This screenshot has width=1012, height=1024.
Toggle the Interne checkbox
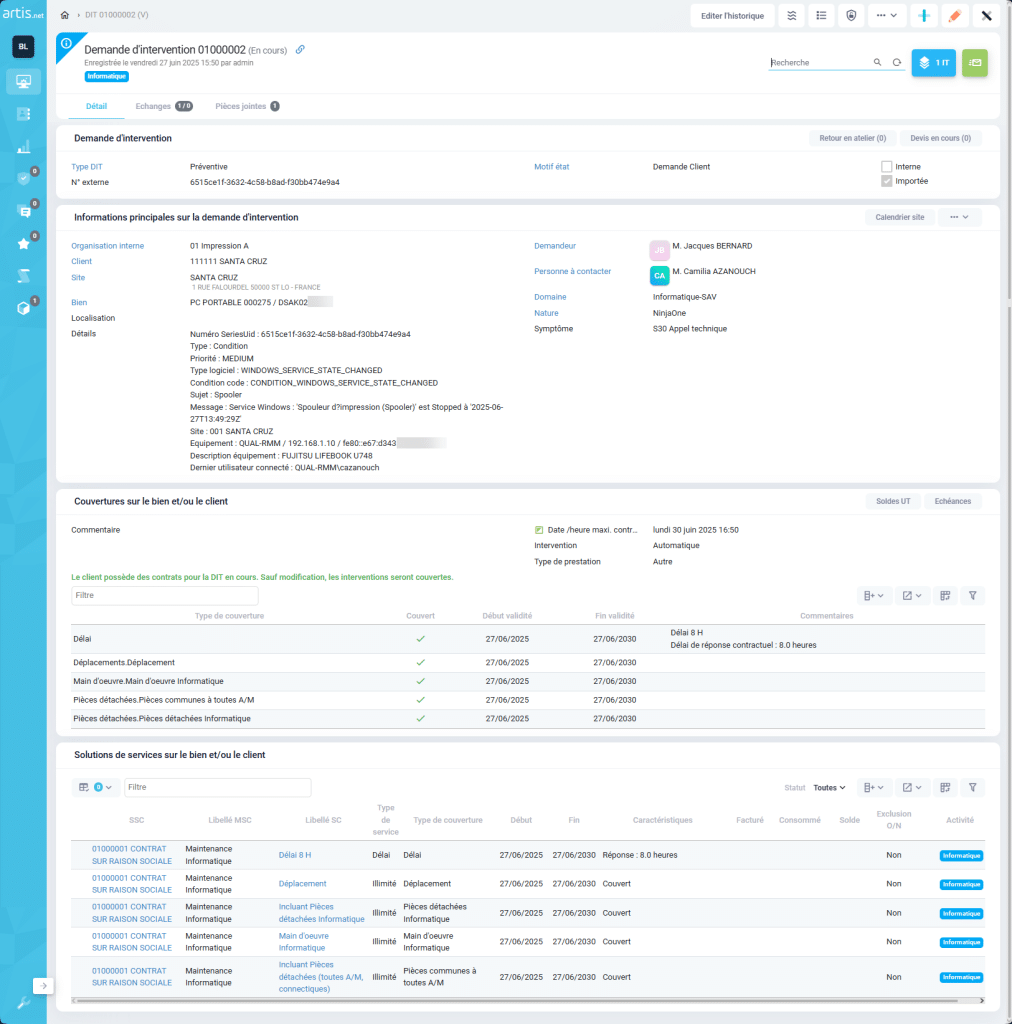pos(887,167)
